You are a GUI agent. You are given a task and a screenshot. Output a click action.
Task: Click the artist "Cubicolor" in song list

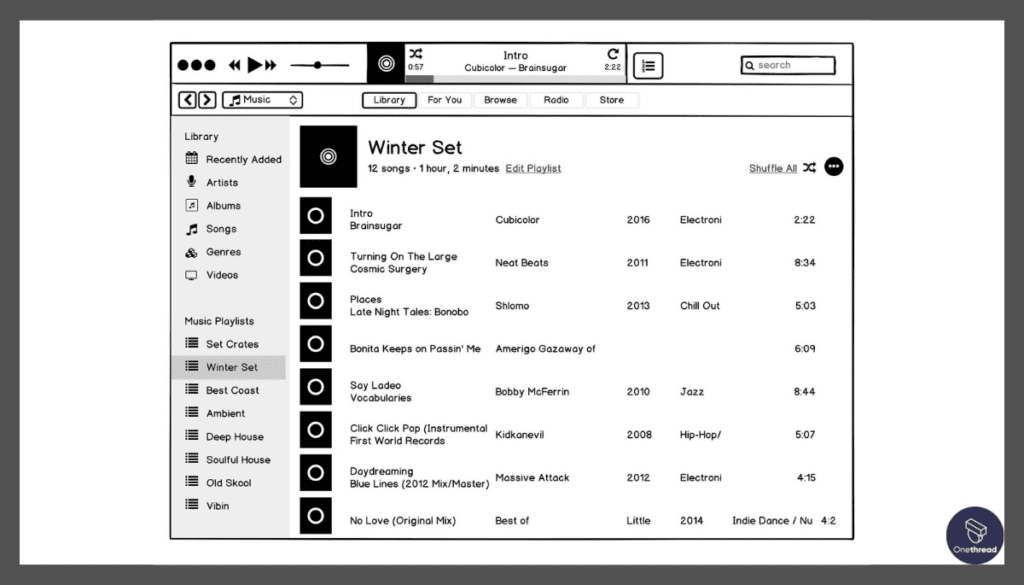[517, 220]
